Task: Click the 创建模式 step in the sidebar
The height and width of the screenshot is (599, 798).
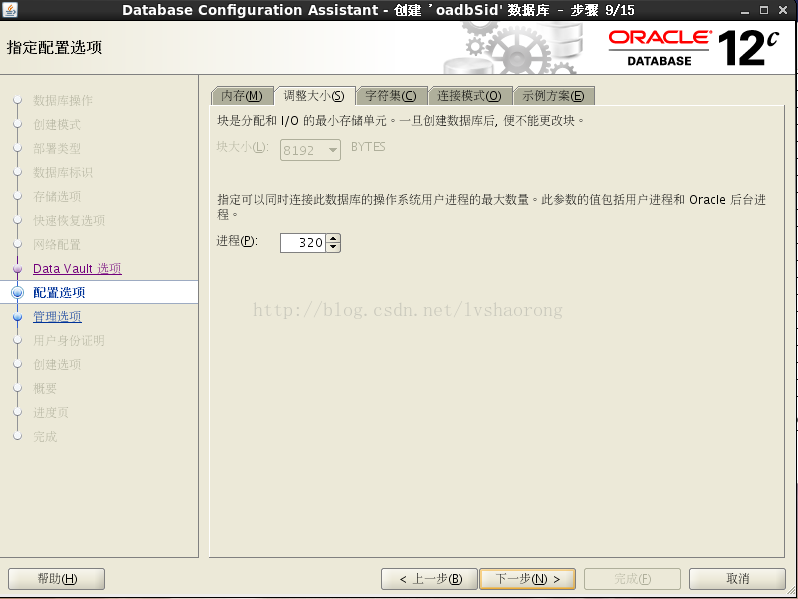Action: (x=57, y=124)
